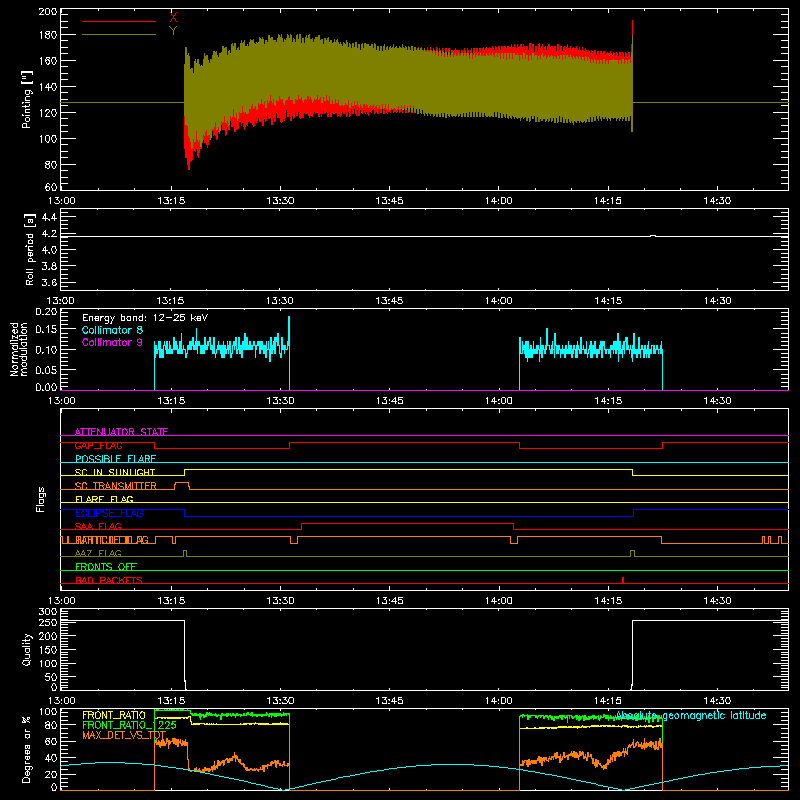Click the Roll period axis title
This screenshot has height=800, width=800.
pos(30,249)
